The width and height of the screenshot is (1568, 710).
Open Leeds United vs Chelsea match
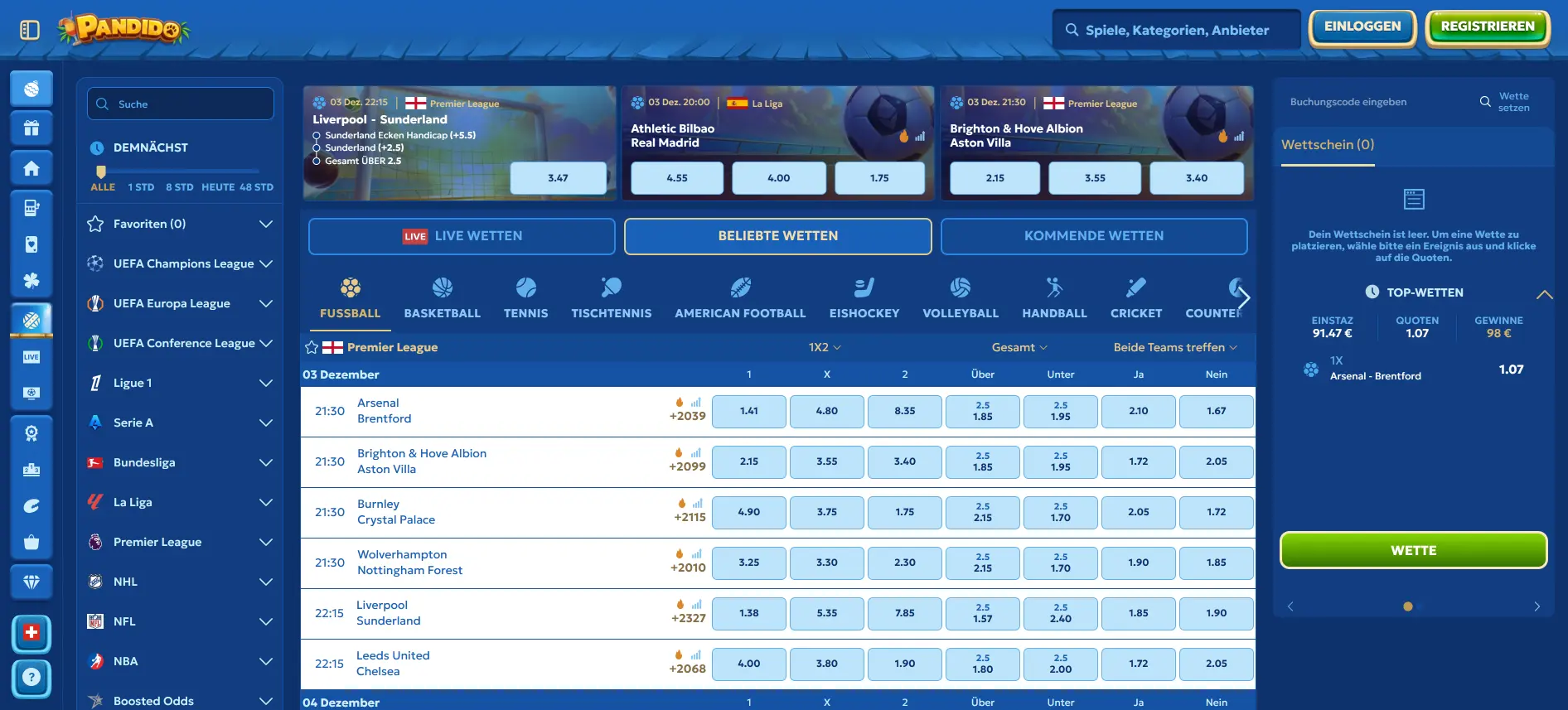point(393,664)
